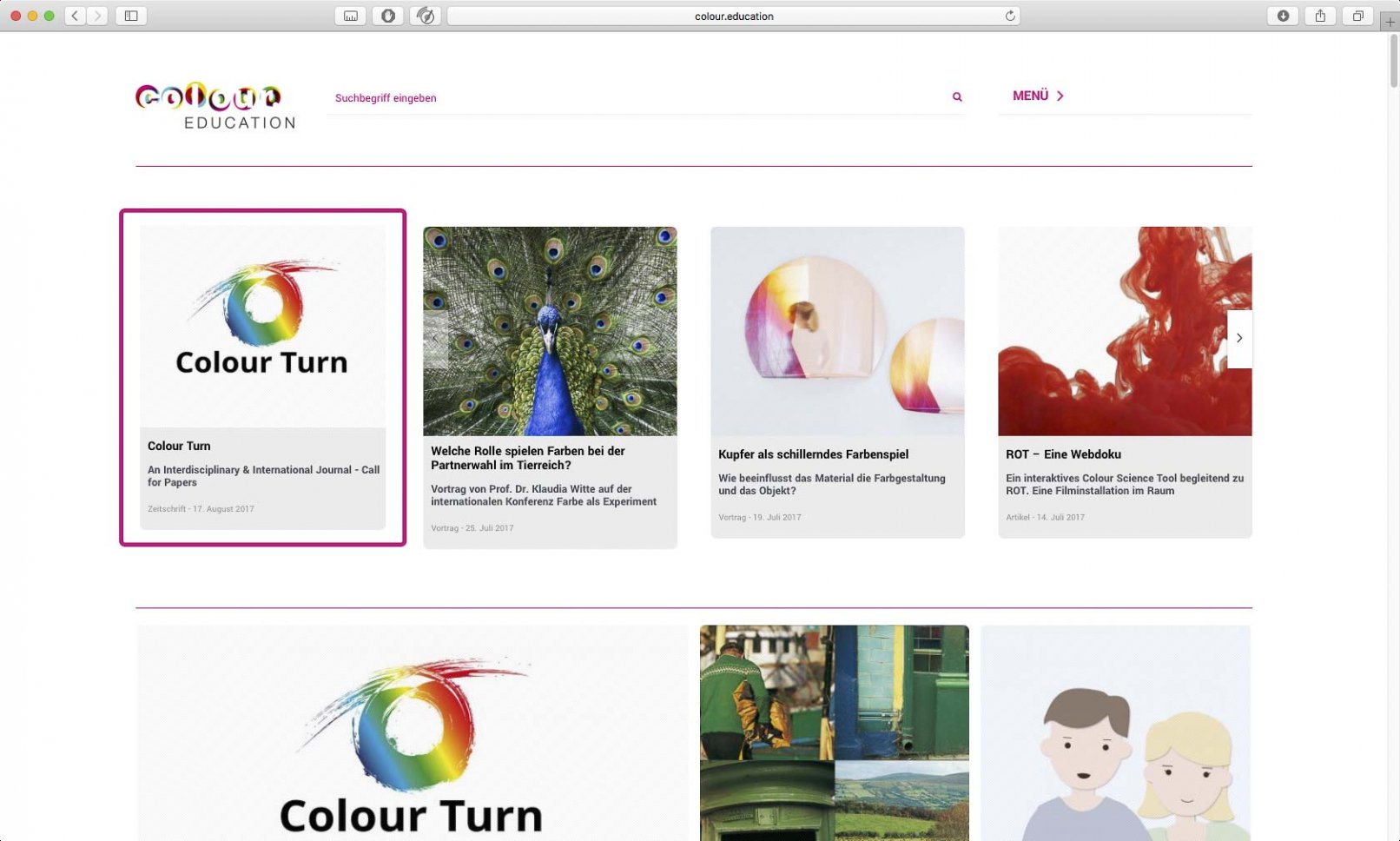Click the page vertical scrollbar
This screenshot has height=841, width=1400.
[x=1393, y=61]
